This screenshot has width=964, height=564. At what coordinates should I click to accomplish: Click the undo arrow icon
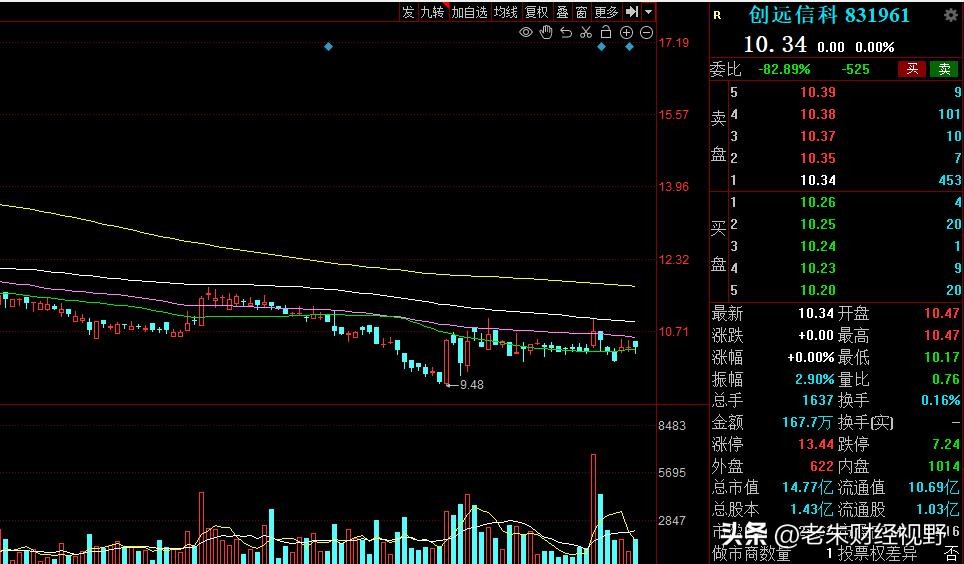pyautogui.click(x=566, y=33)
